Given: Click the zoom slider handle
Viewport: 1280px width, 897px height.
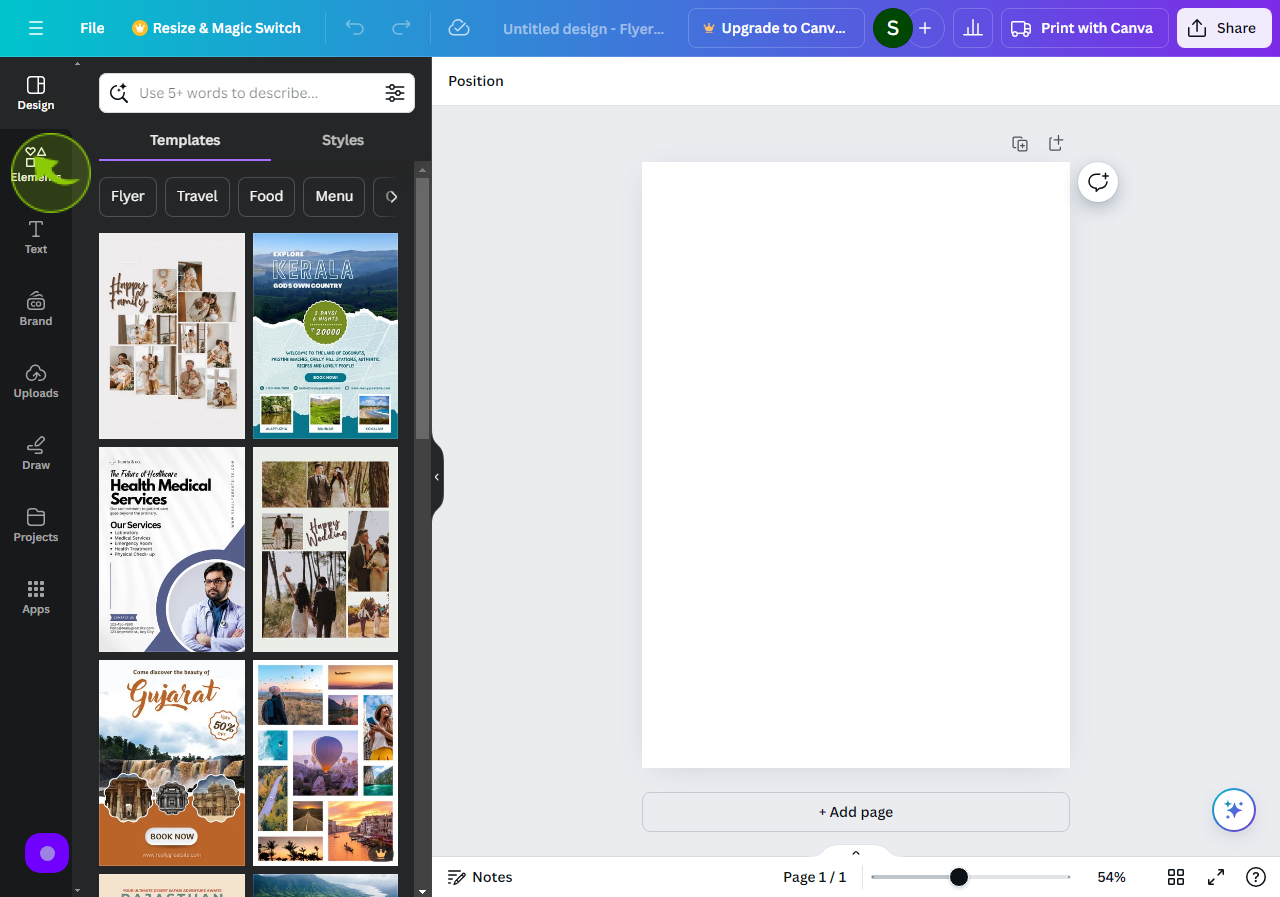Looking at the screenshot, I should coord(959,877).
